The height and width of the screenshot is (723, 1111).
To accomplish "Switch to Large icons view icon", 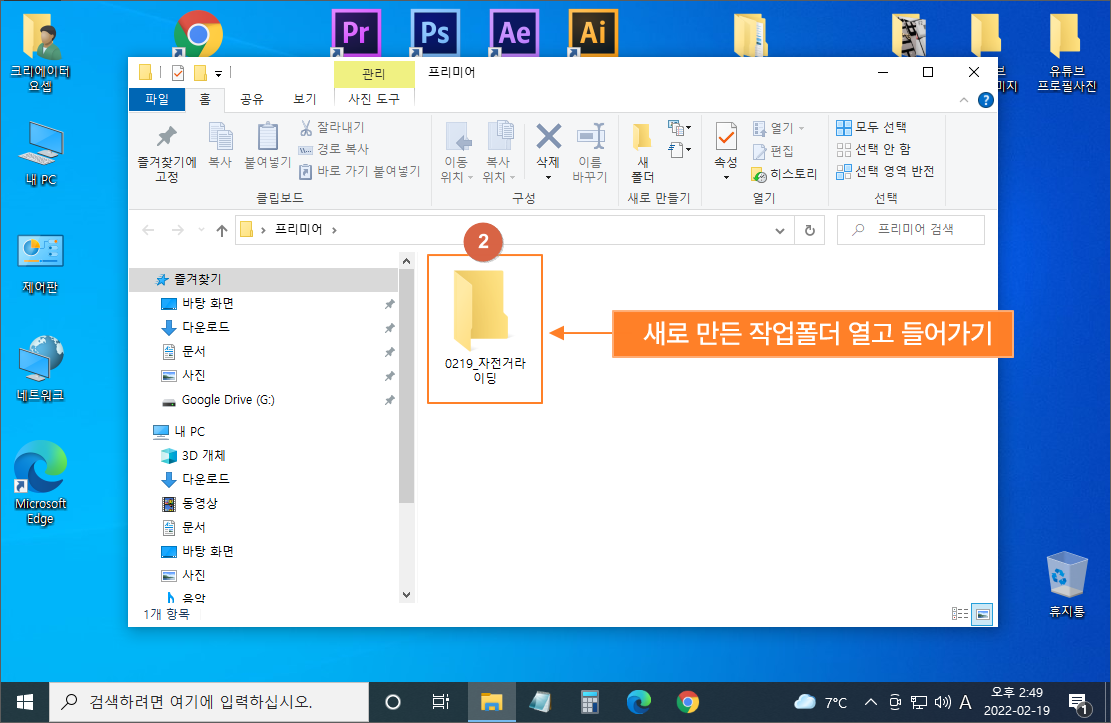I will click(x=982, y=614).
